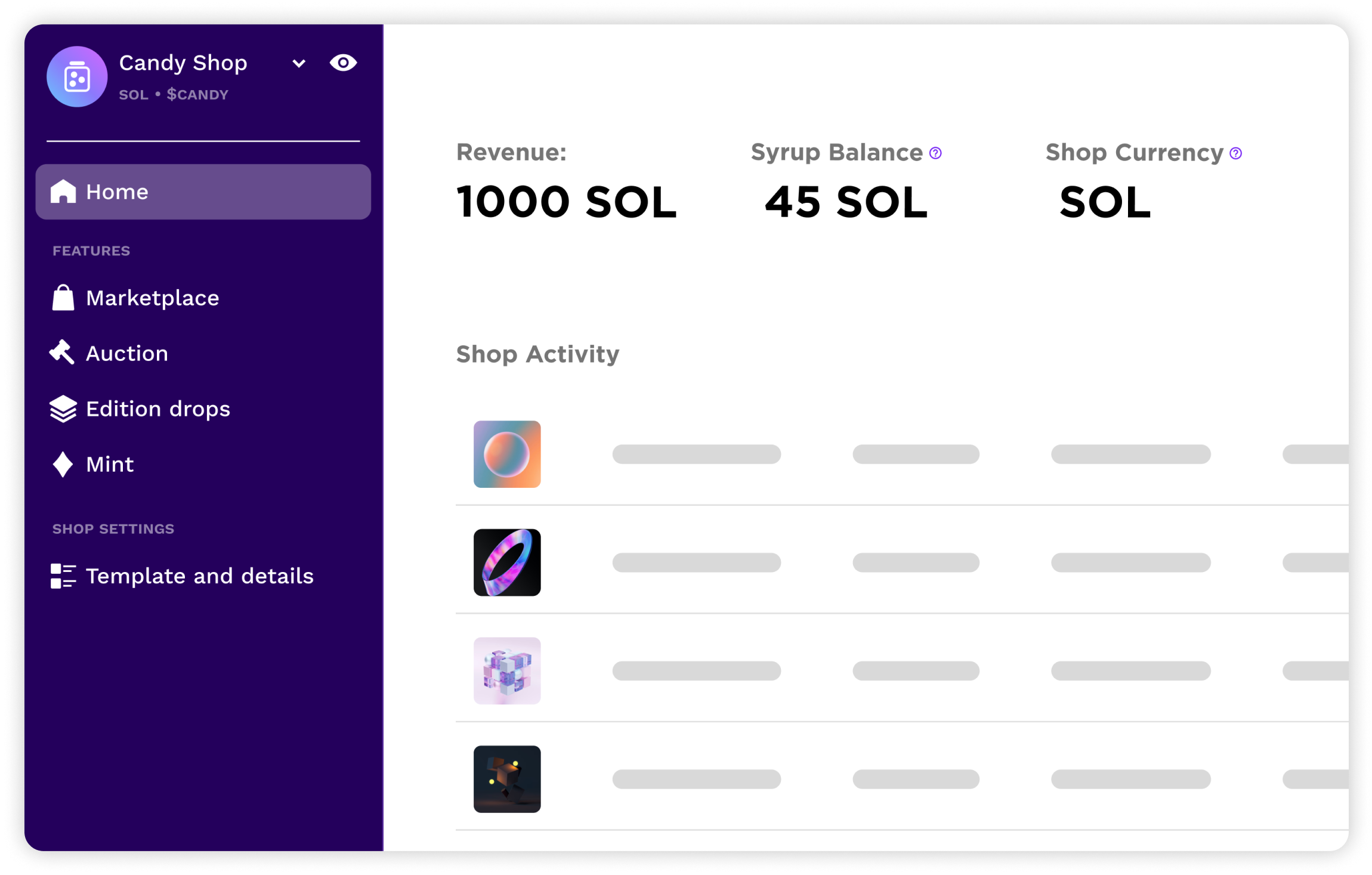The image size is (1372, 875).
Task: Click the Marketplace shopping bag icon
Action: (x=63, y=298)
